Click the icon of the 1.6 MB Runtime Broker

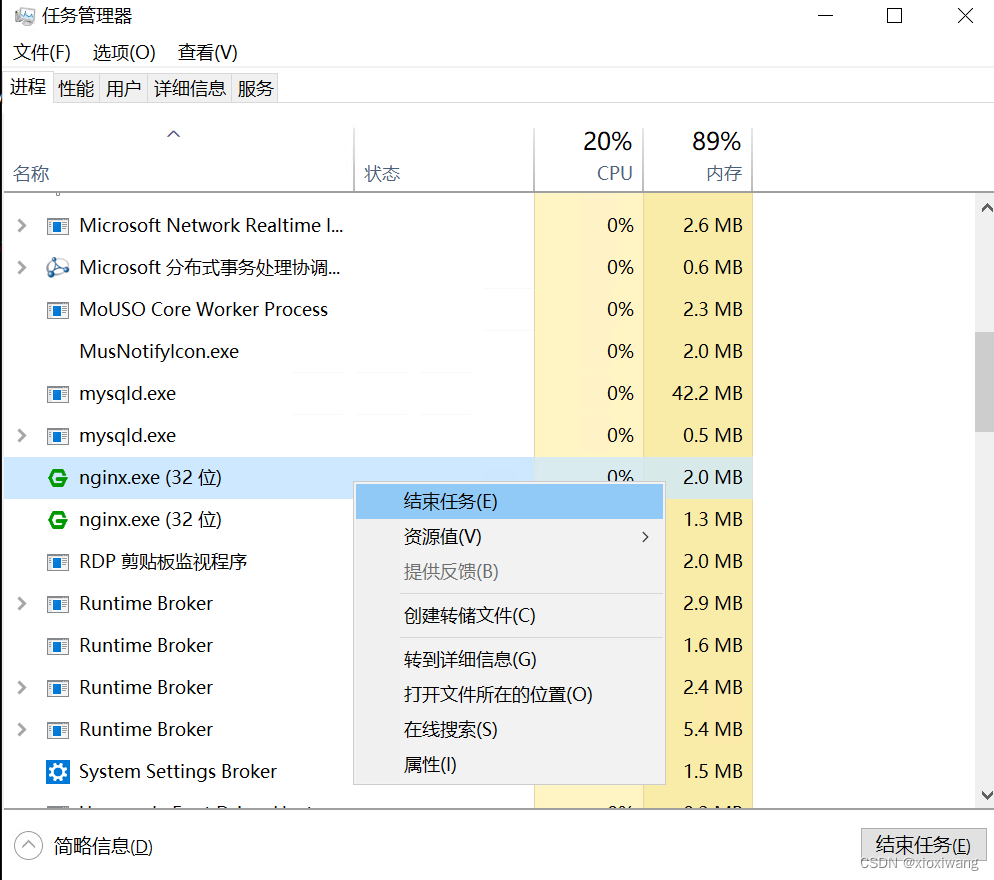point(58,646)
